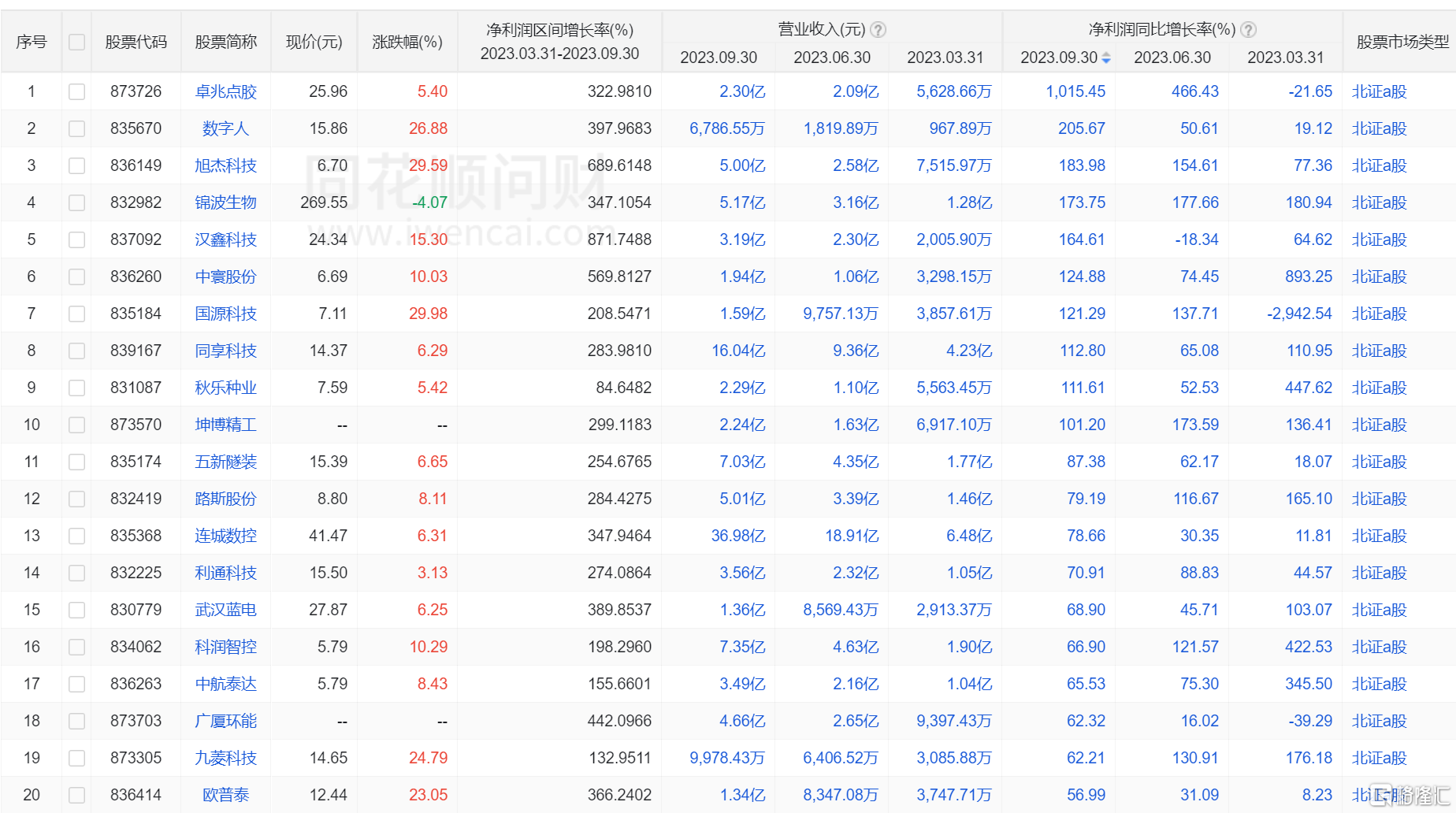This screenshot has width=1456, height=813.
Task: Open stock link 武汉蓝电
Action: (x=226, y=611)
